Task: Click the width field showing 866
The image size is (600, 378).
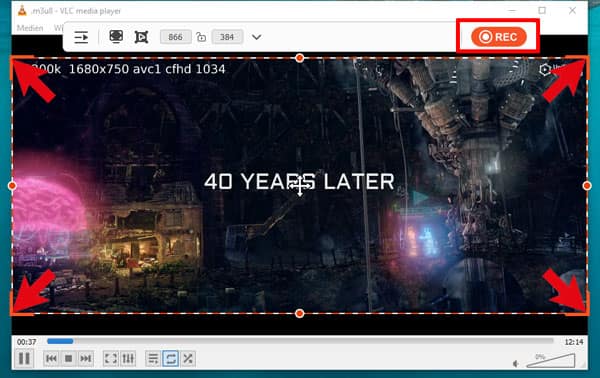Action: tap(176, 37)
